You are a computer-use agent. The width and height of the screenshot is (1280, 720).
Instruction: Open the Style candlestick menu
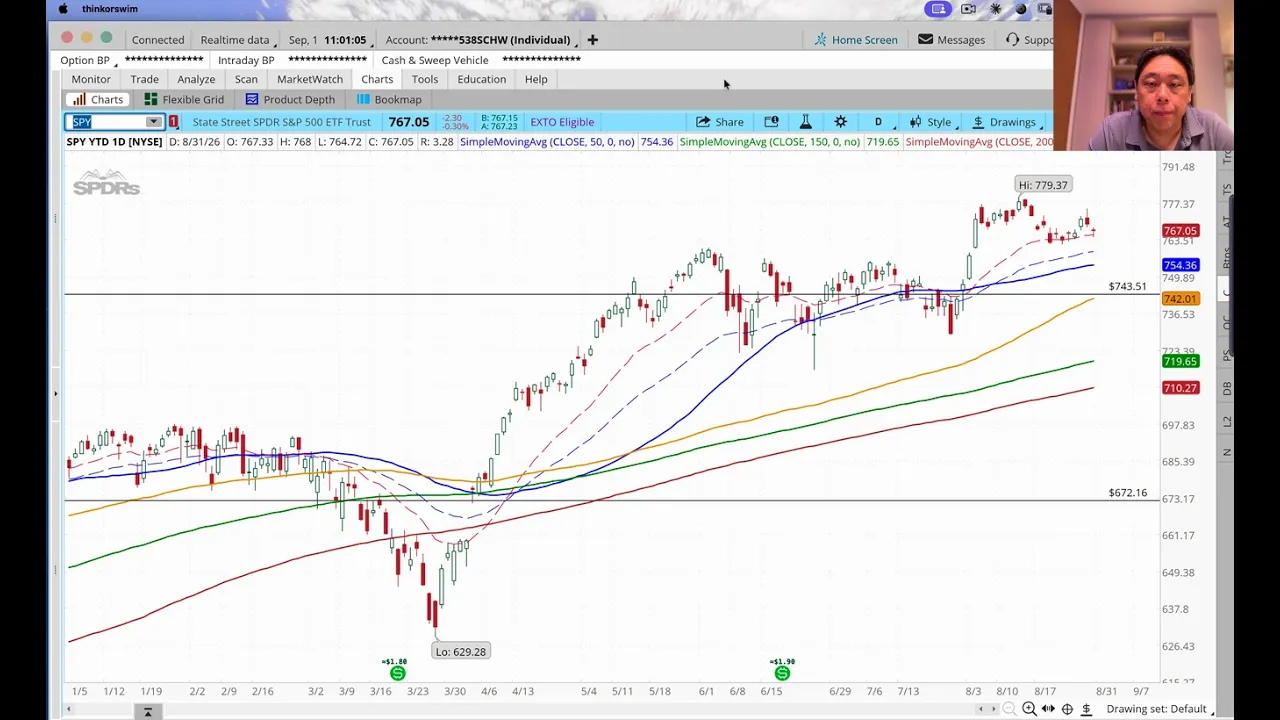(931, 122)
